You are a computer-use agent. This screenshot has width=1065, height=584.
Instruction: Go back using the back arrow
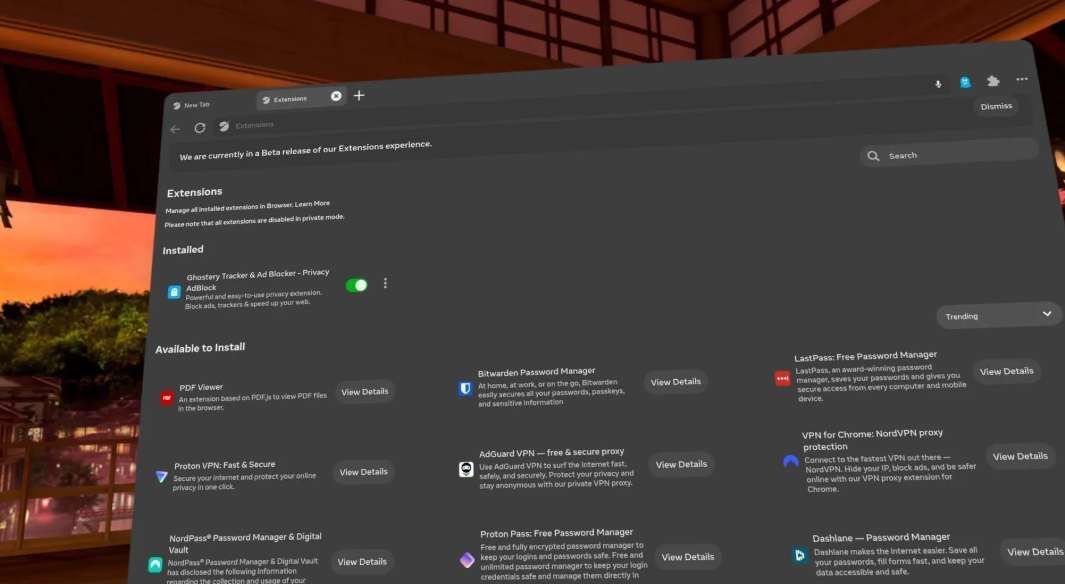pyautogui.click(x=175, y=129)
